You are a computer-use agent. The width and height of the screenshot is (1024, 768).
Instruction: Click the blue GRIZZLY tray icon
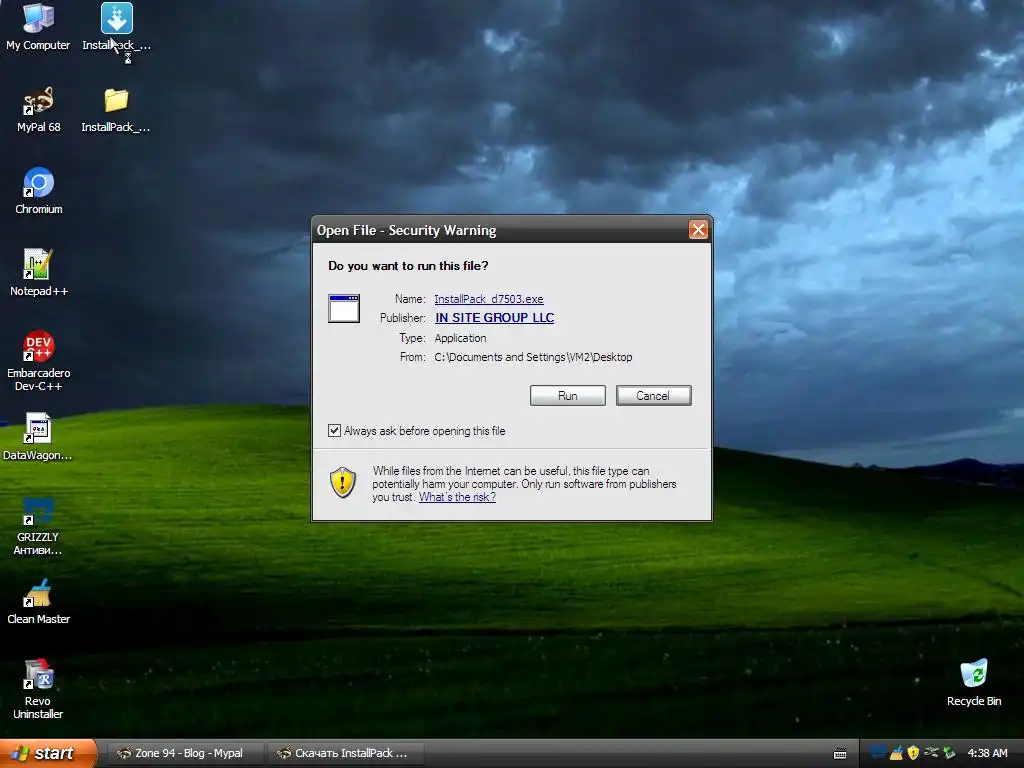[x=878, y=753]
